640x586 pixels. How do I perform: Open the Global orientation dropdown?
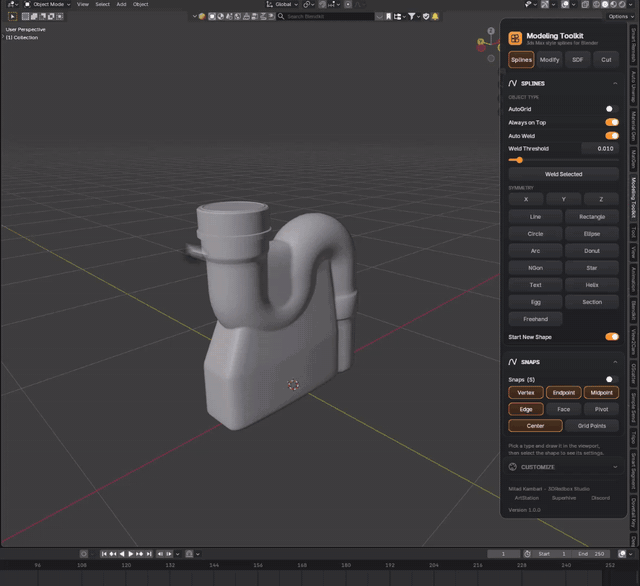(282, 4)
